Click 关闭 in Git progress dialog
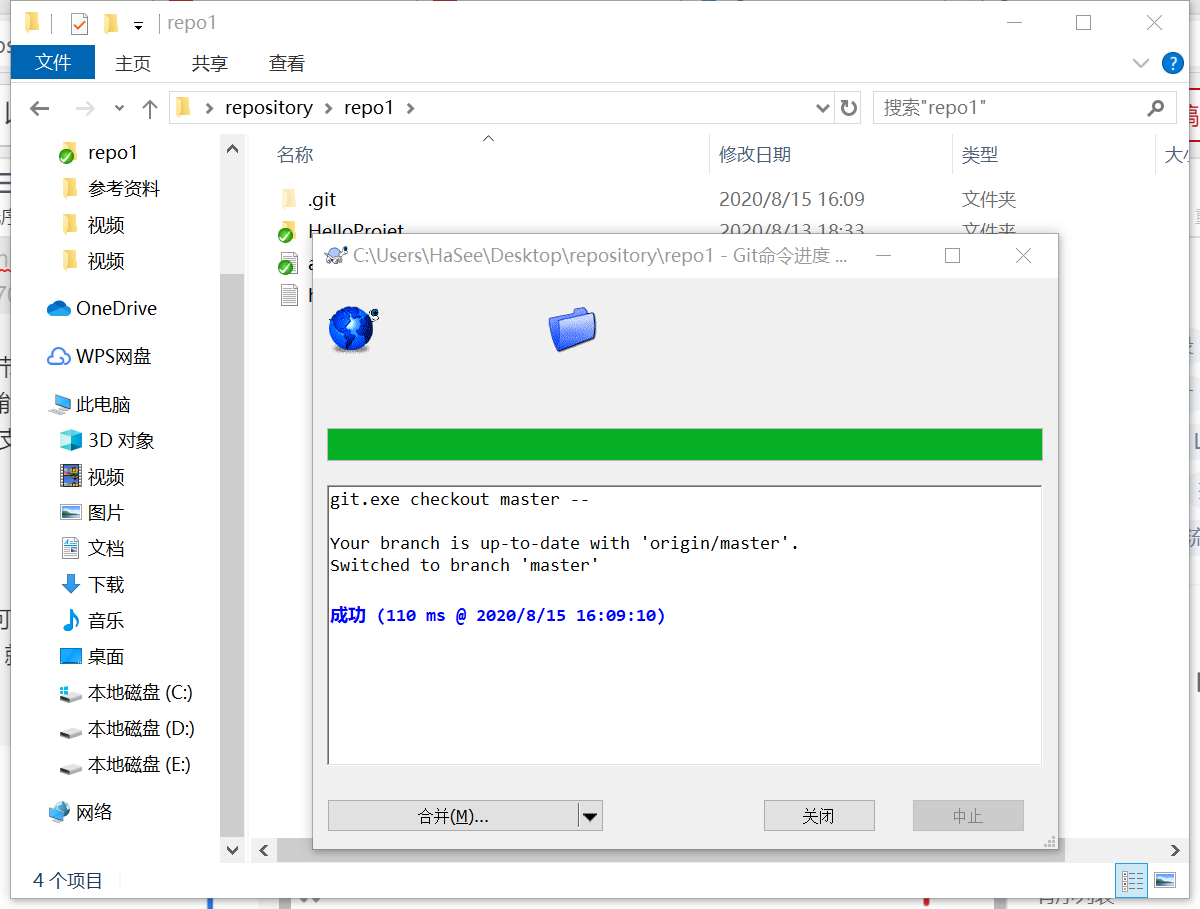 pos(819,816)
